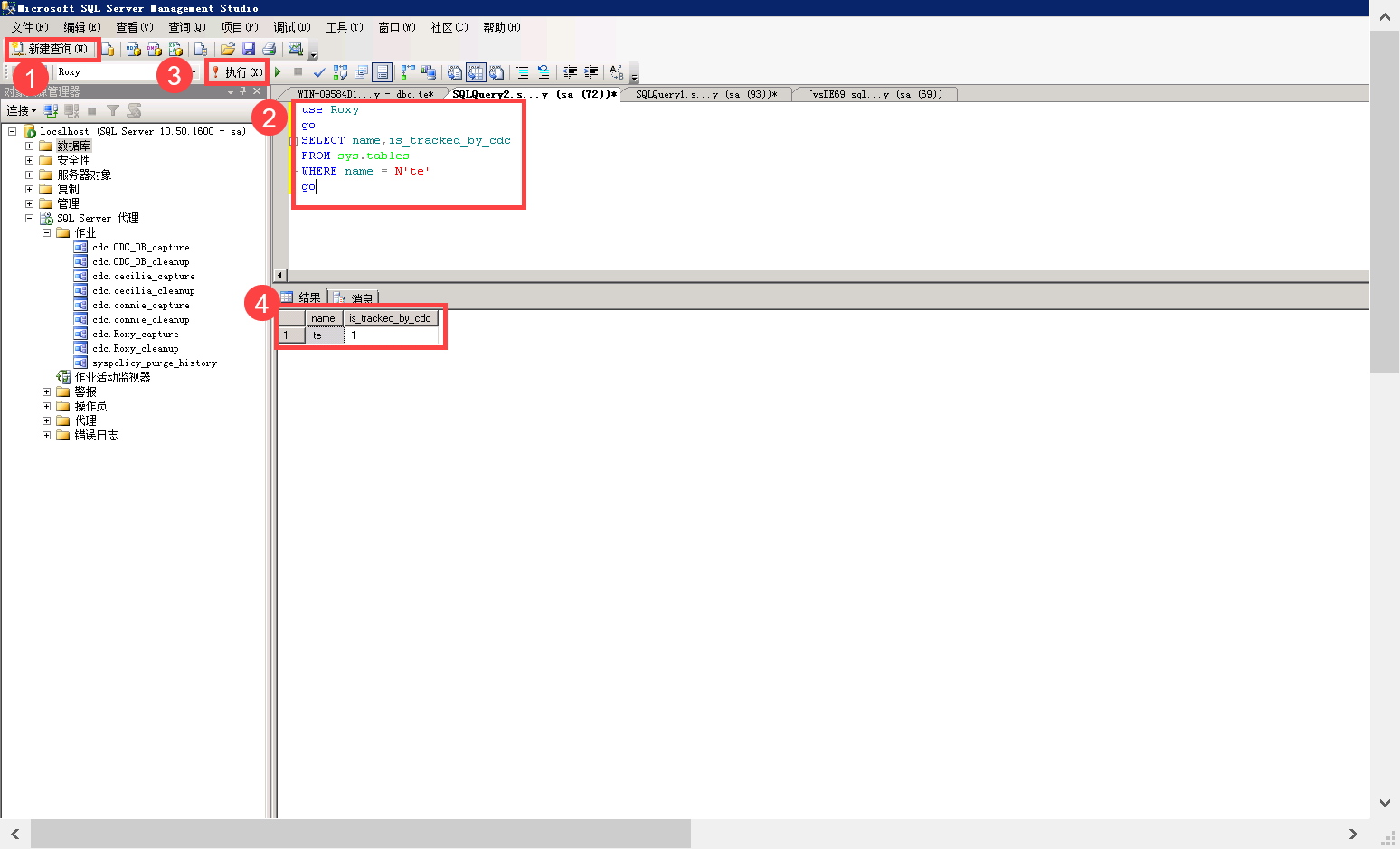
Task: Open the 帮助(H) menu
Action: [x=502, y=27]
